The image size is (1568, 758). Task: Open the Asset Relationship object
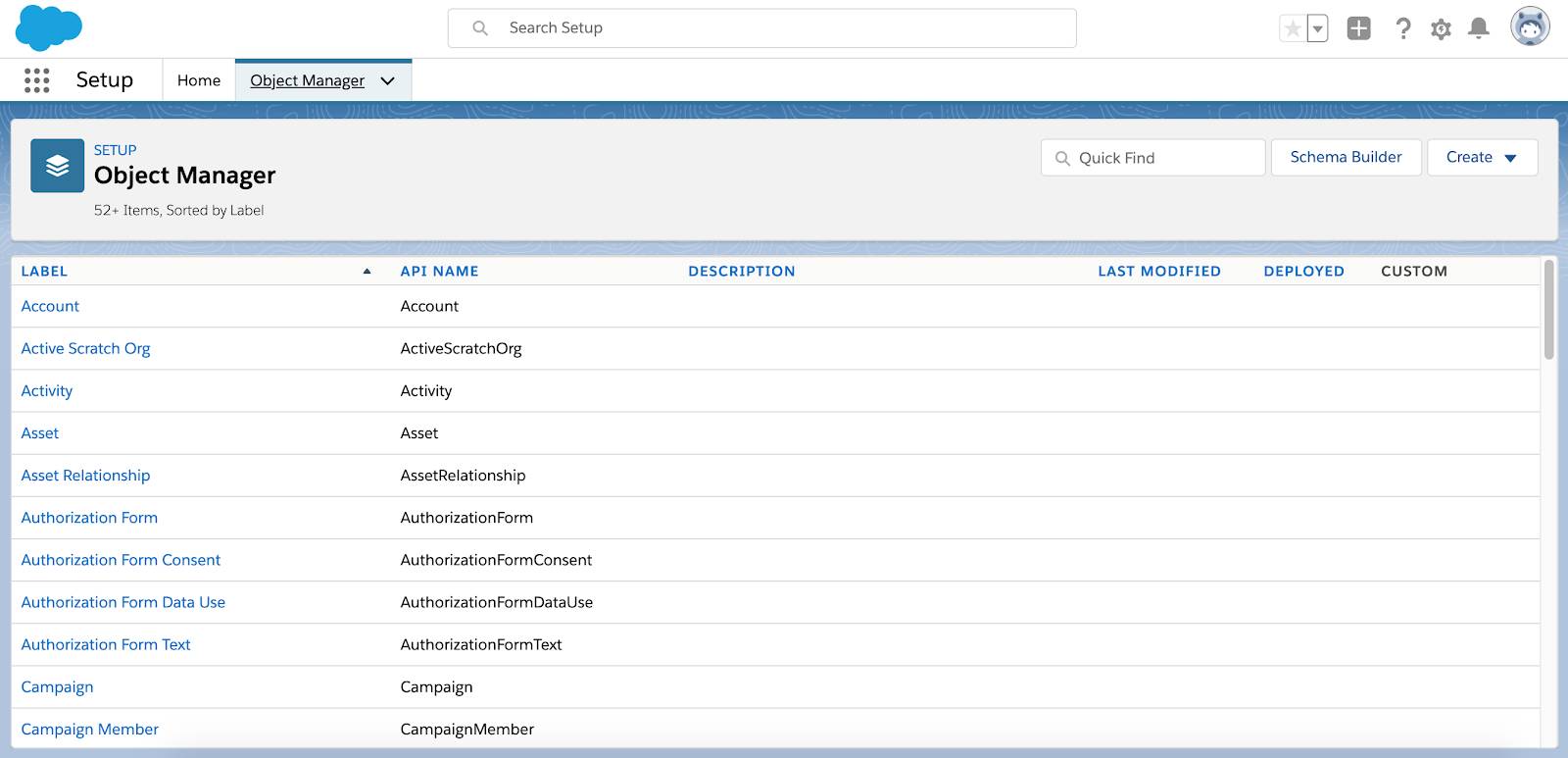click(85, 475)
